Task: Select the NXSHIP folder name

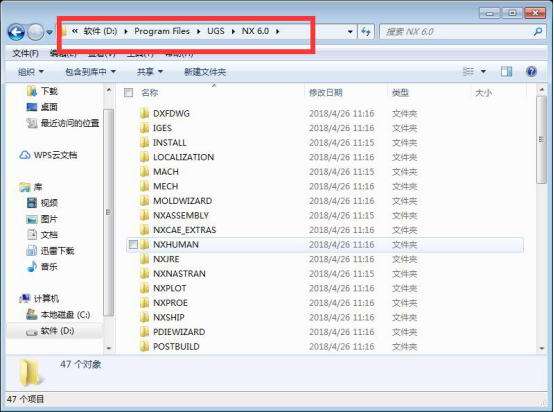Action: (169, 317)
